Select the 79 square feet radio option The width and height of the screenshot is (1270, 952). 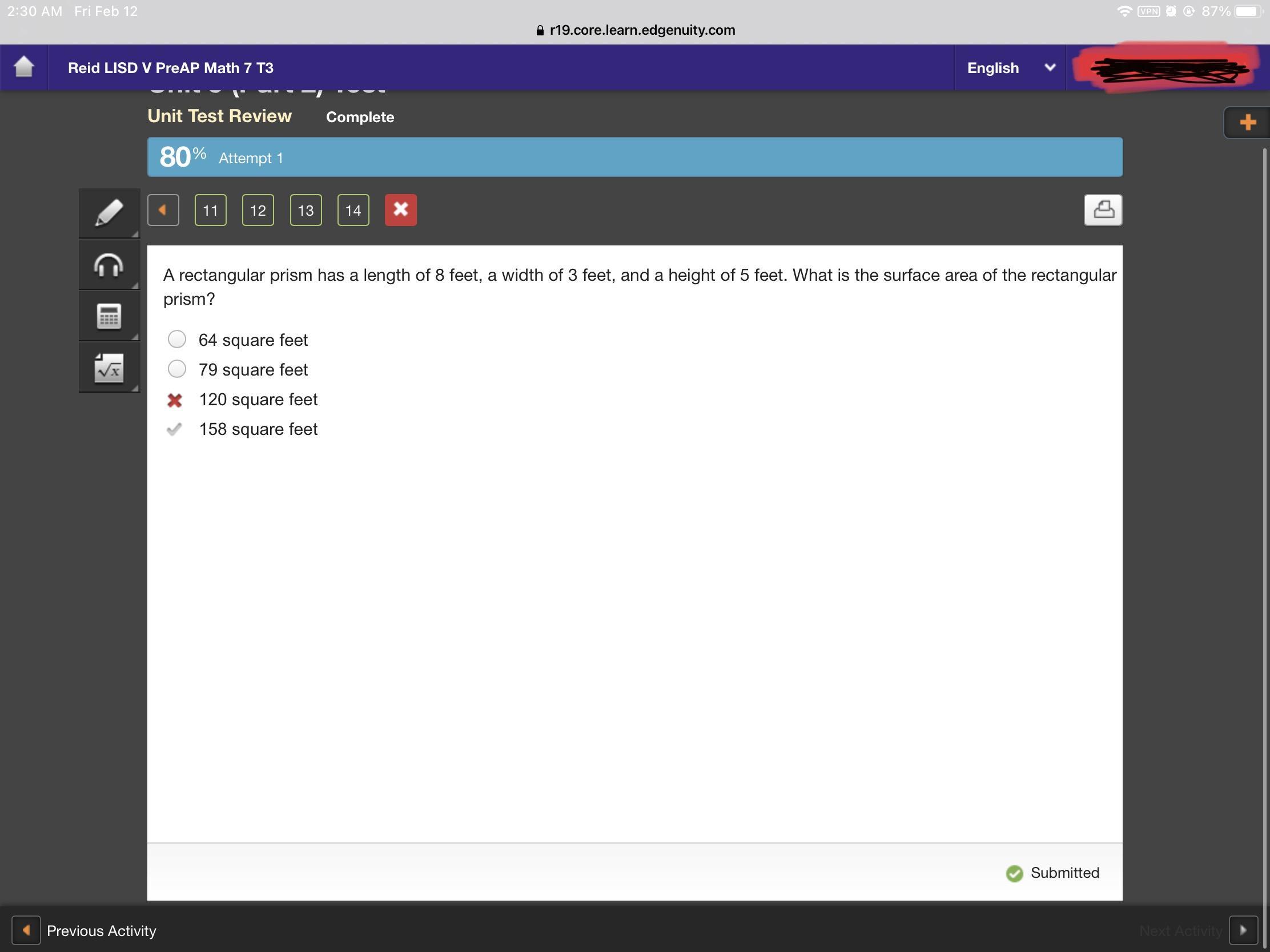[x=177, y=369]
